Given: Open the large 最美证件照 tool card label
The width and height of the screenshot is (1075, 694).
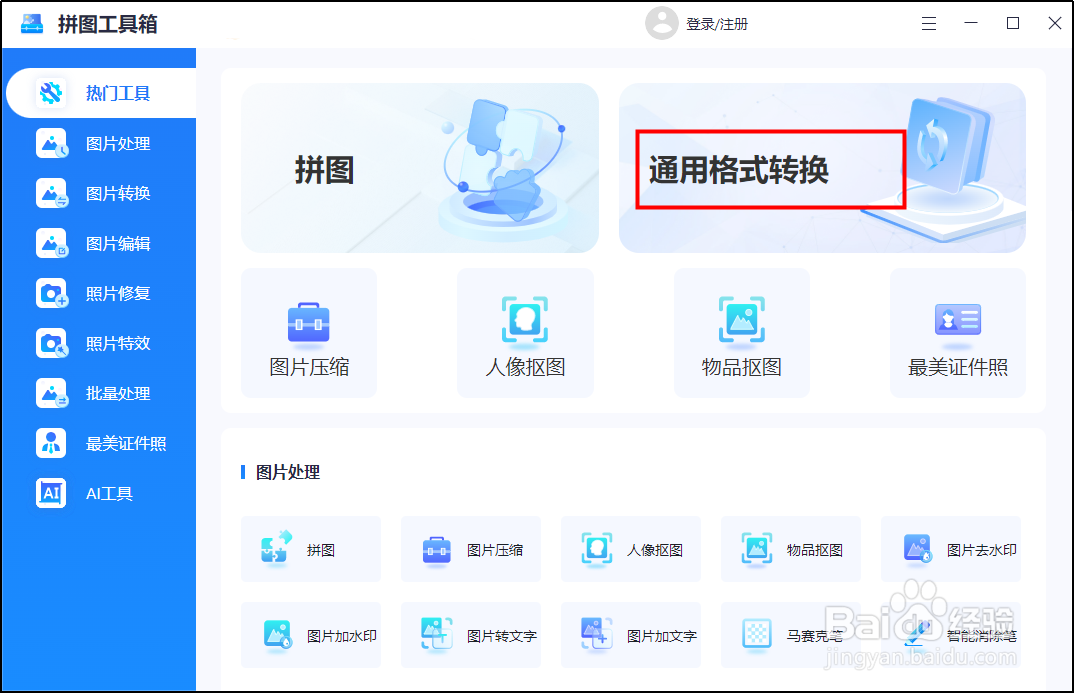Looking at the screenshot, I should [x=958, y=368].
